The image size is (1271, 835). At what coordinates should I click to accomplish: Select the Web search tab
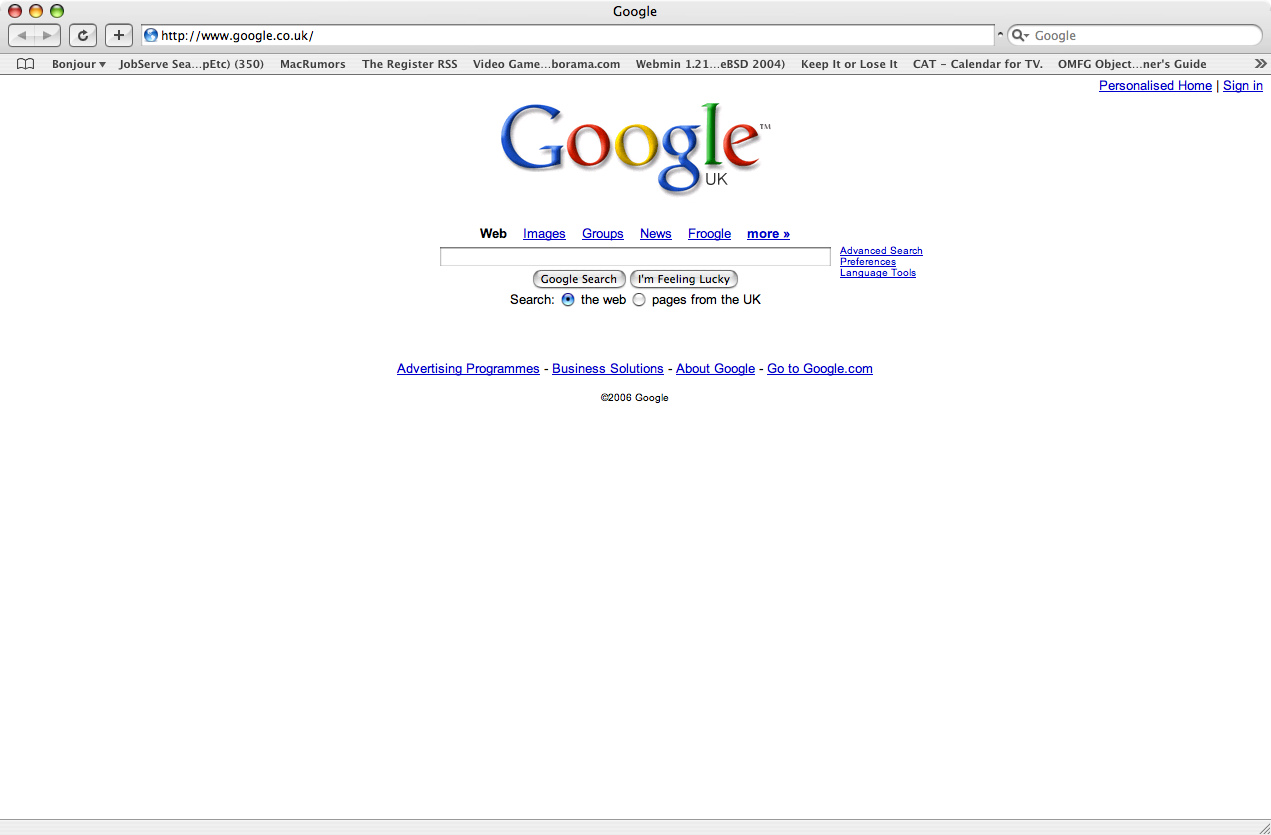(x=493, y=234)
